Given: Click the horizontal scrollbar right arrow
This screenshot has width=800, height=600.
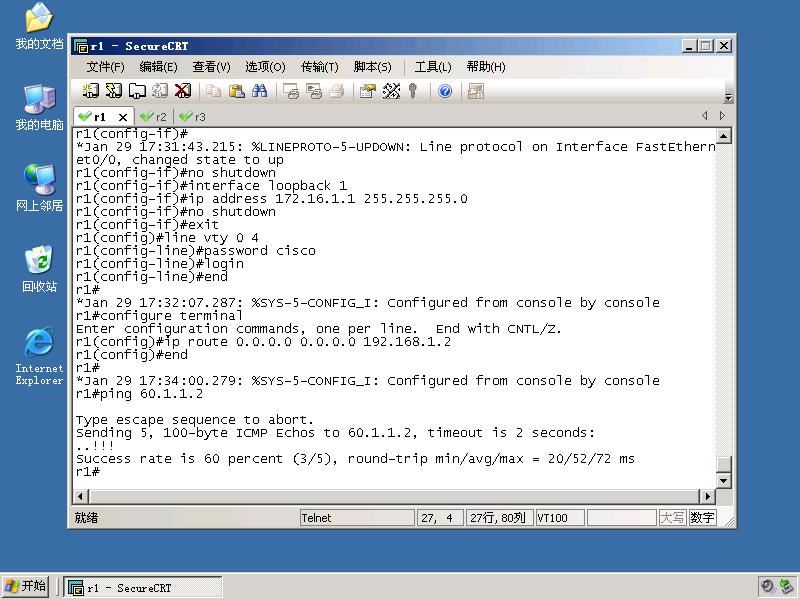Looking at the screenshot, I should click(708, 496).
